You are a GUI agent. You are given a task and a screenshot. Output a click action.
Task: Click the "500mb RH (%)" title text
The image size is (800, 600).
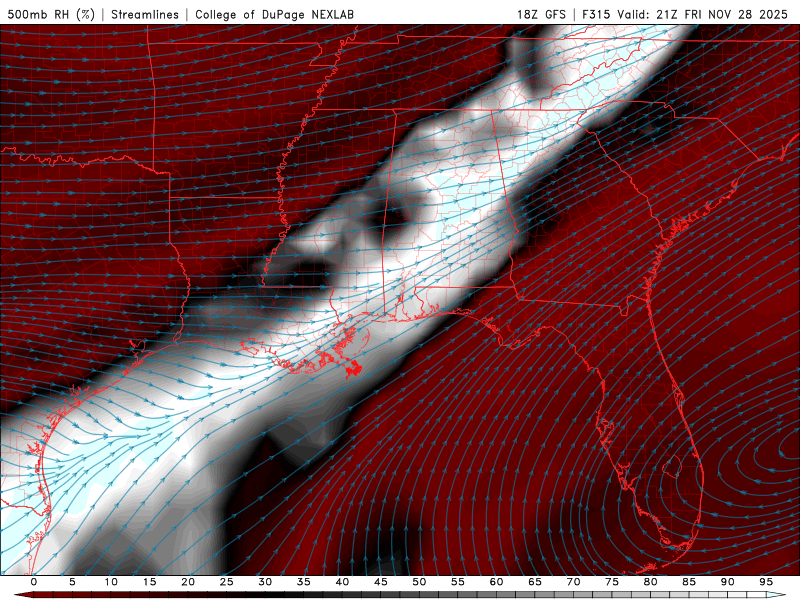[x=51, y=14]
